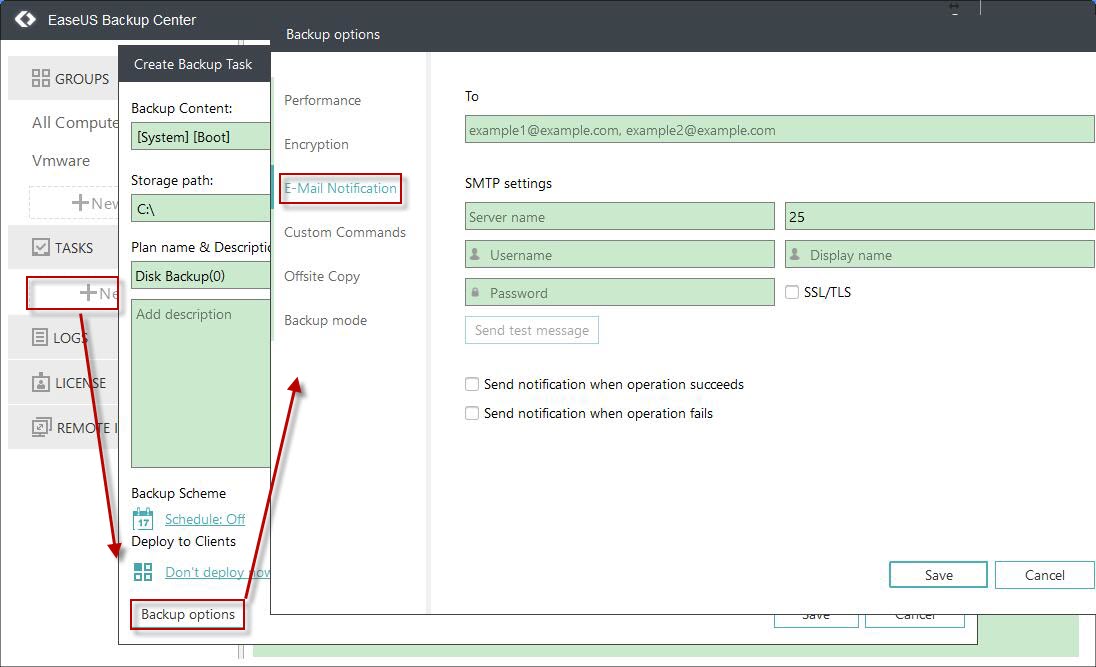Click the recipient email 'To' field
Screen dimensions: 1096x667
[779, 129]
